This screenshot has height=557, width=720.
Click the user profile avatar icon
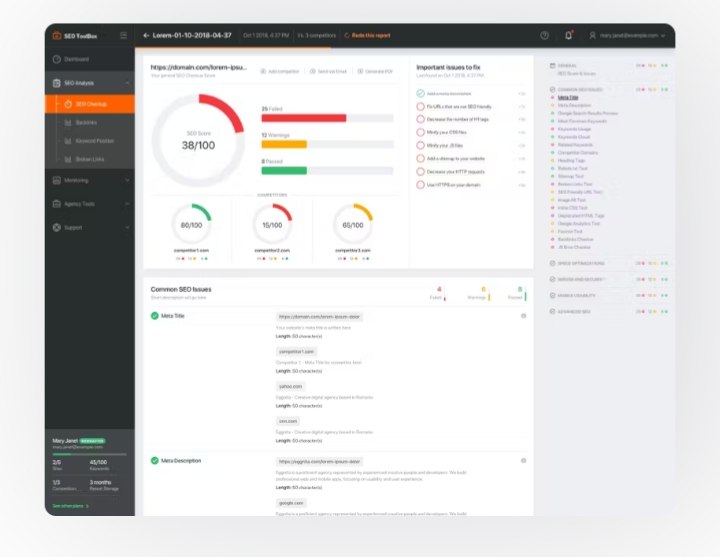coord(592,35)
